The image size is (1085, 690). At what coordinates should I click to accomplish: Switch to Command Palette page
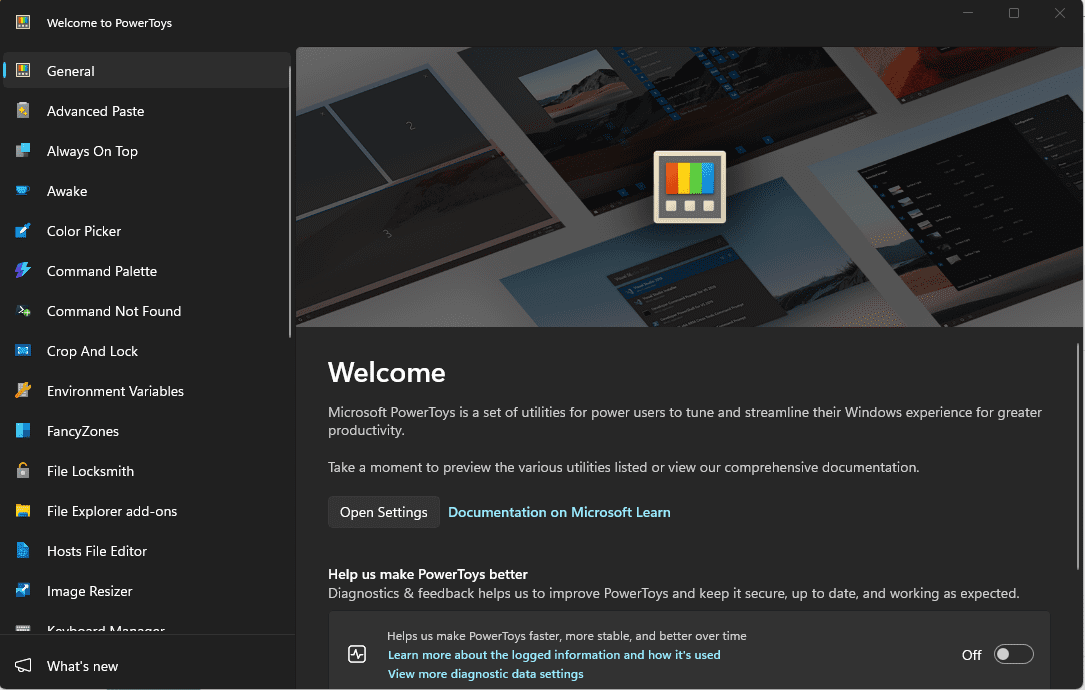point(147,271)
